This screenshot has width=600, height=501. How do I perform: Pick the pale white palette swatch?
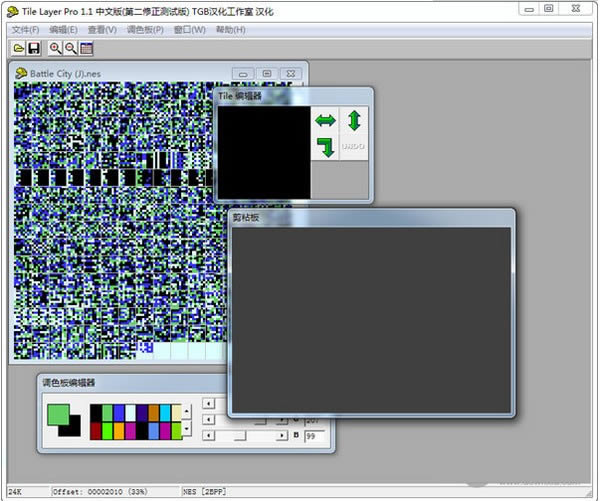(x=130, y=413)
